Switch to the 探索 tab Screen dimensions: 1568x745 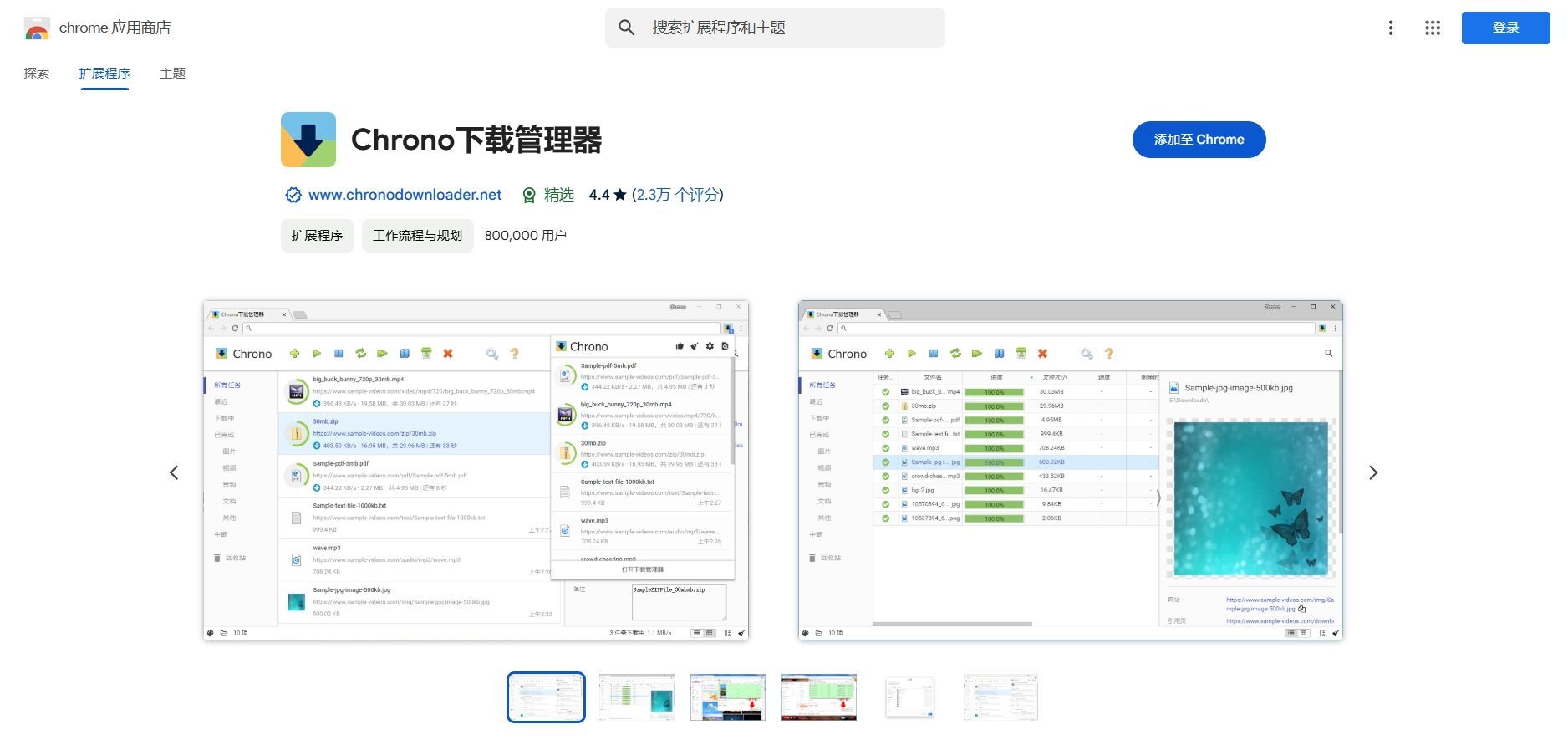click(37, 74)
